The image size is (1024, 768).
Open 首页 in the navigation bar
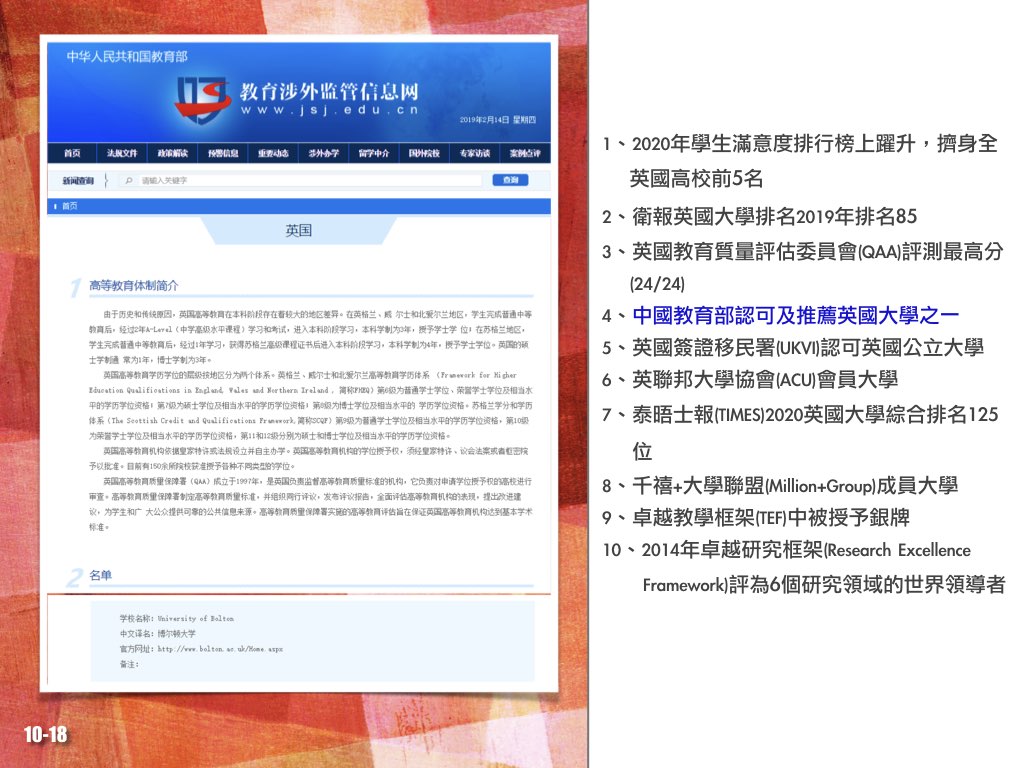click(72, 153)
